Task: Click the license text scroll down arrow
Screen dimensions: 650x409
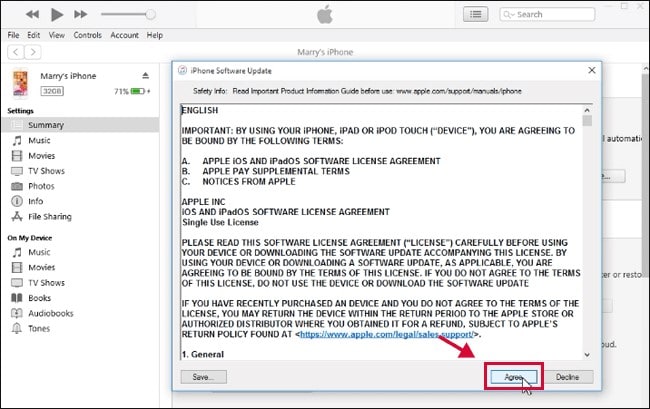Action: (x=587, y=355)
